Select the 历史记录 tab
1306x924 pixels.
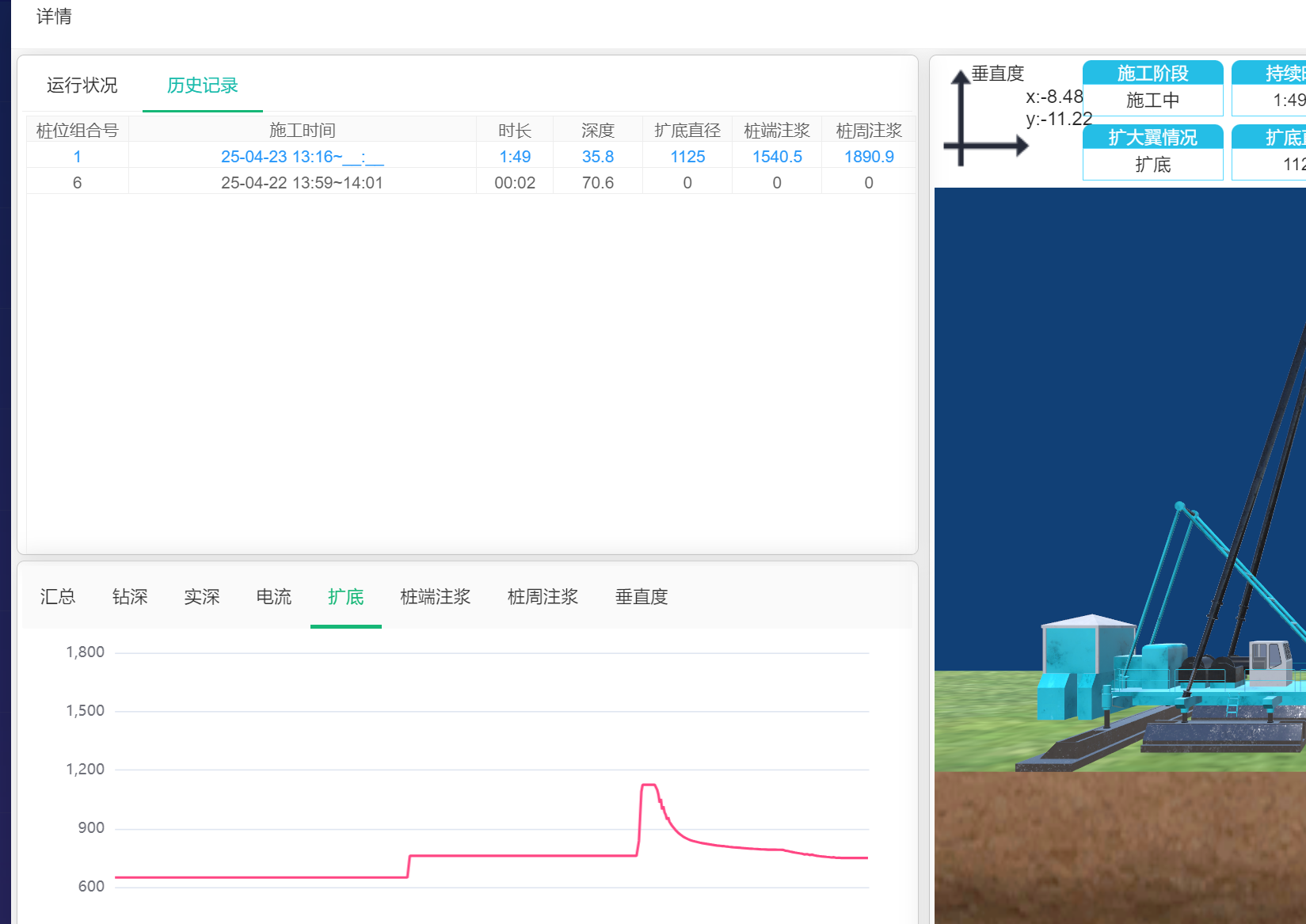pos(202,86)
